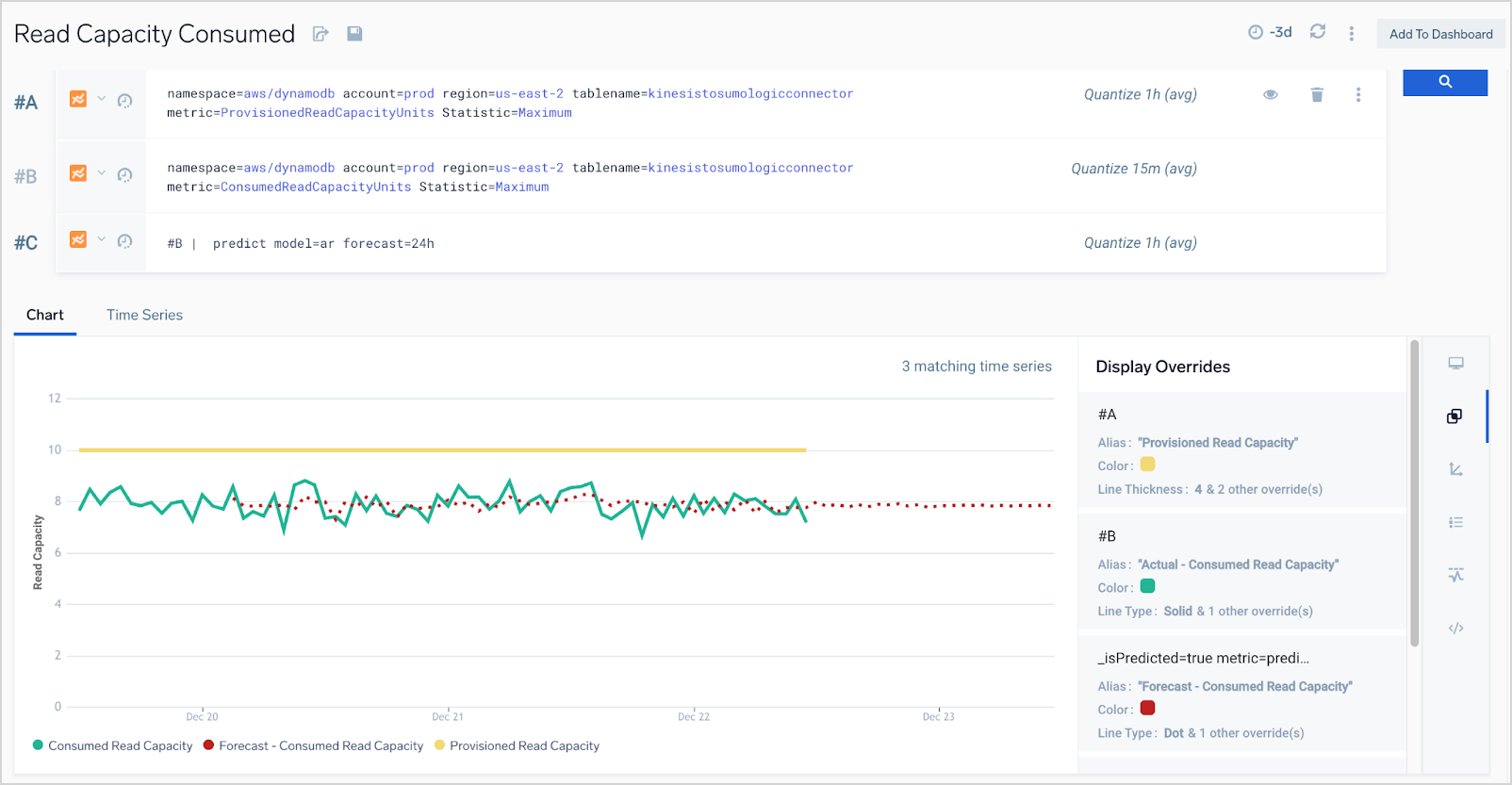The width and height of the screenshot is (1512, 785).
Task: Toggle Consumed Read Capacity legend series
Action: pyautogui.click(x=112, y=745)
